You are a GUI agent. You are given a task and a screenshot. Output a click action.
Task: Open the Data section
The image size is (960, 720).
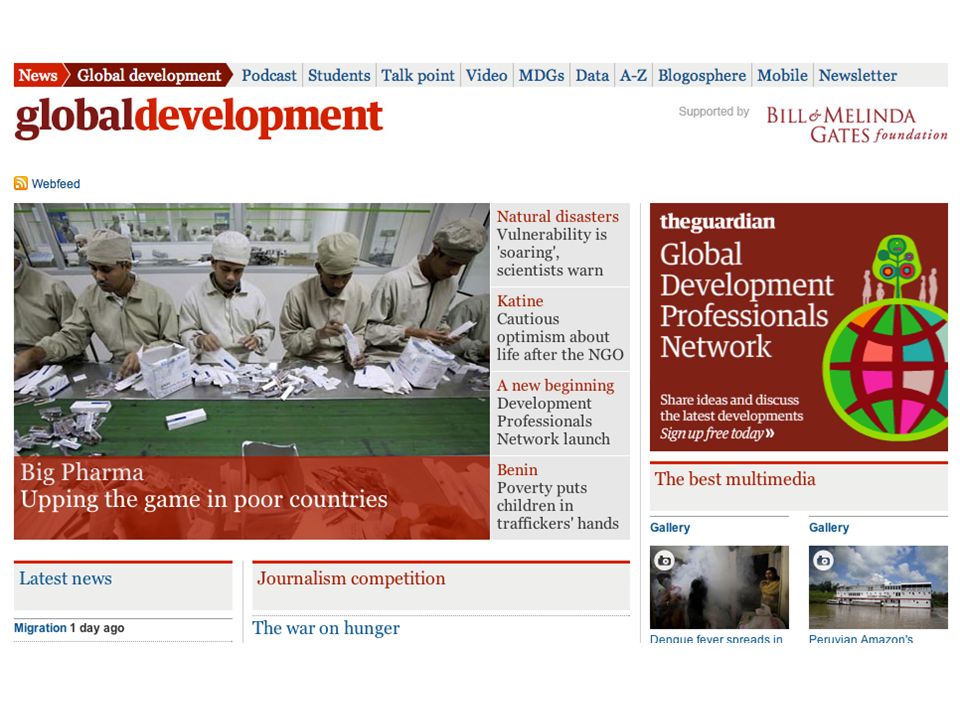pyautogui.click(x=592, y=75)
